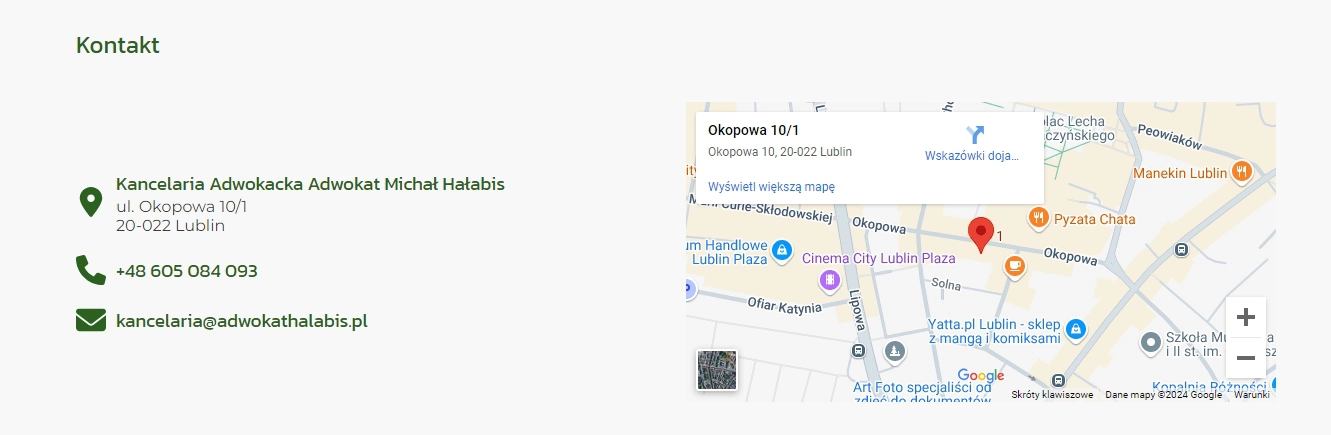
Task: Click 'Wskazówki doja...' directions link
Action: (972, 156)
